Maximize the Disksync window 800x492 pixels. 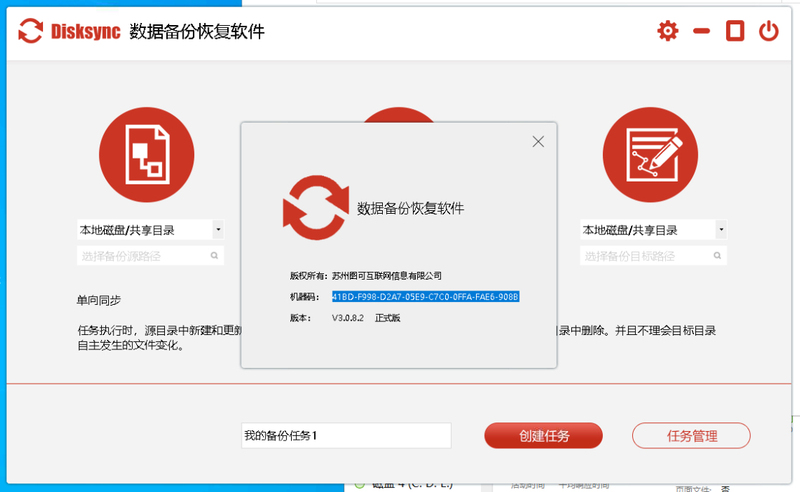point(735,31)
